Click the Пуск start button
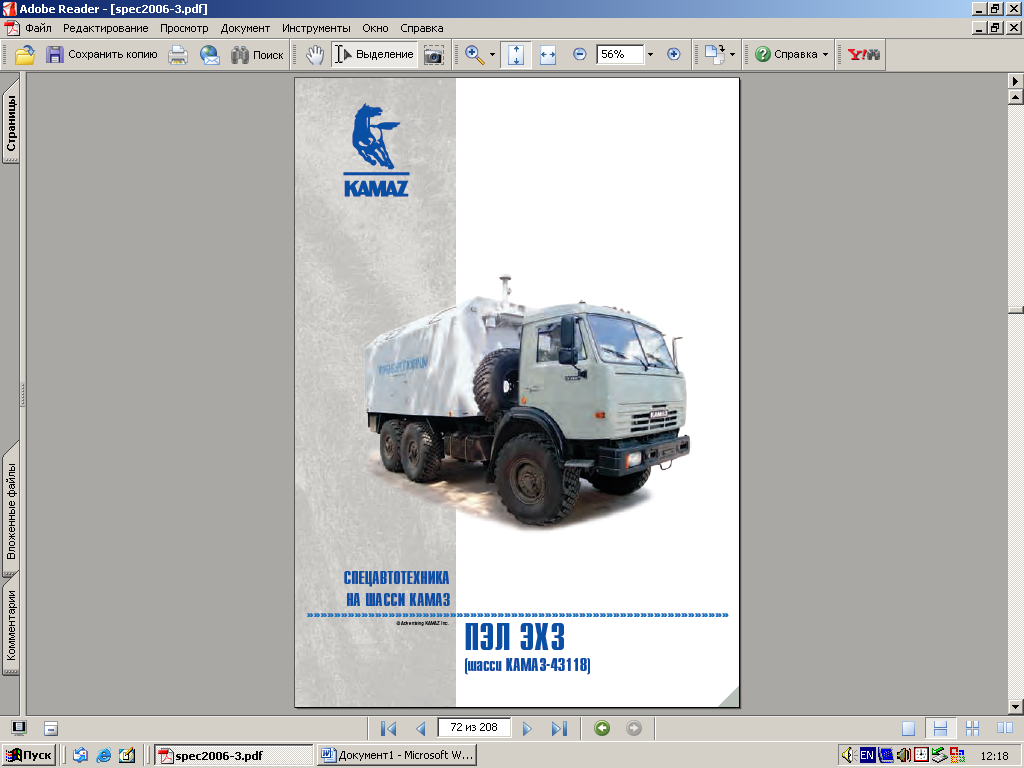The width and height of the screenshot is (1024, 768). pos(29,755)
